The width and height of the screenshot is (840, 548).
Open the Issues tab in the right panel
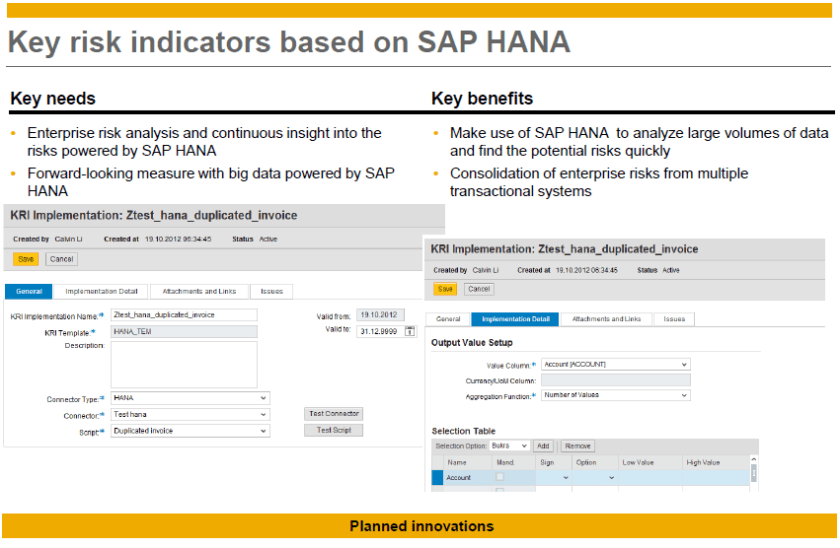[674, 319]
